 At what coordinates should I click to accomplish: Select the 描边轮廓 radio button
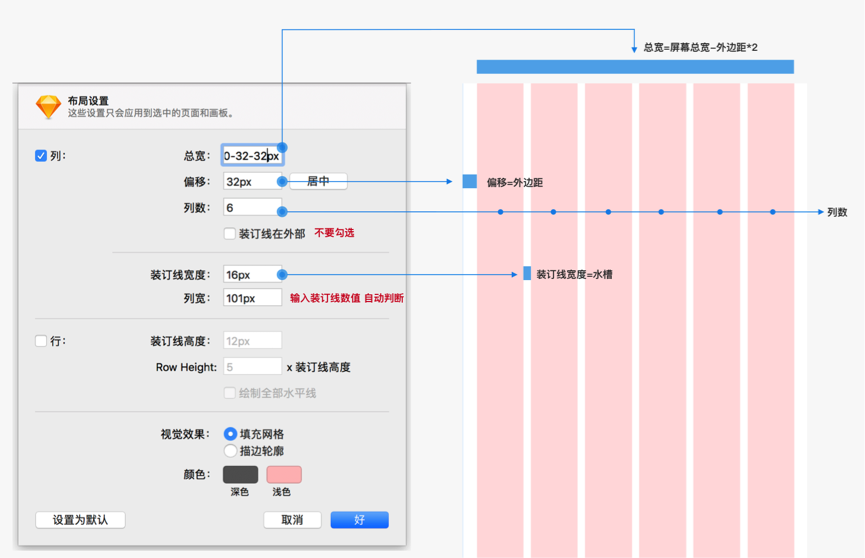[x=231, y=451]
